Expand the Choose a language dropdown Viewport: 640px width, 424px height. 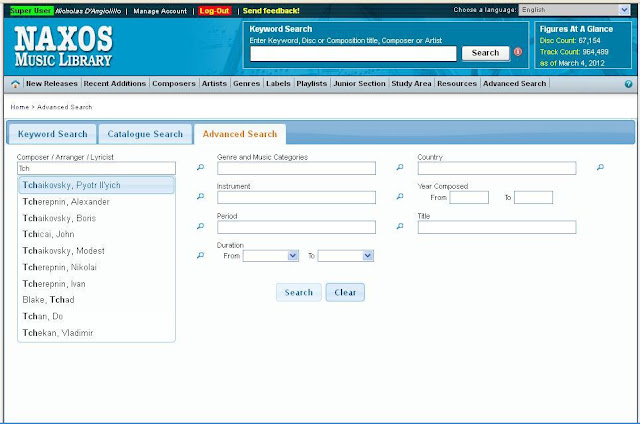(x=575, y=10)
